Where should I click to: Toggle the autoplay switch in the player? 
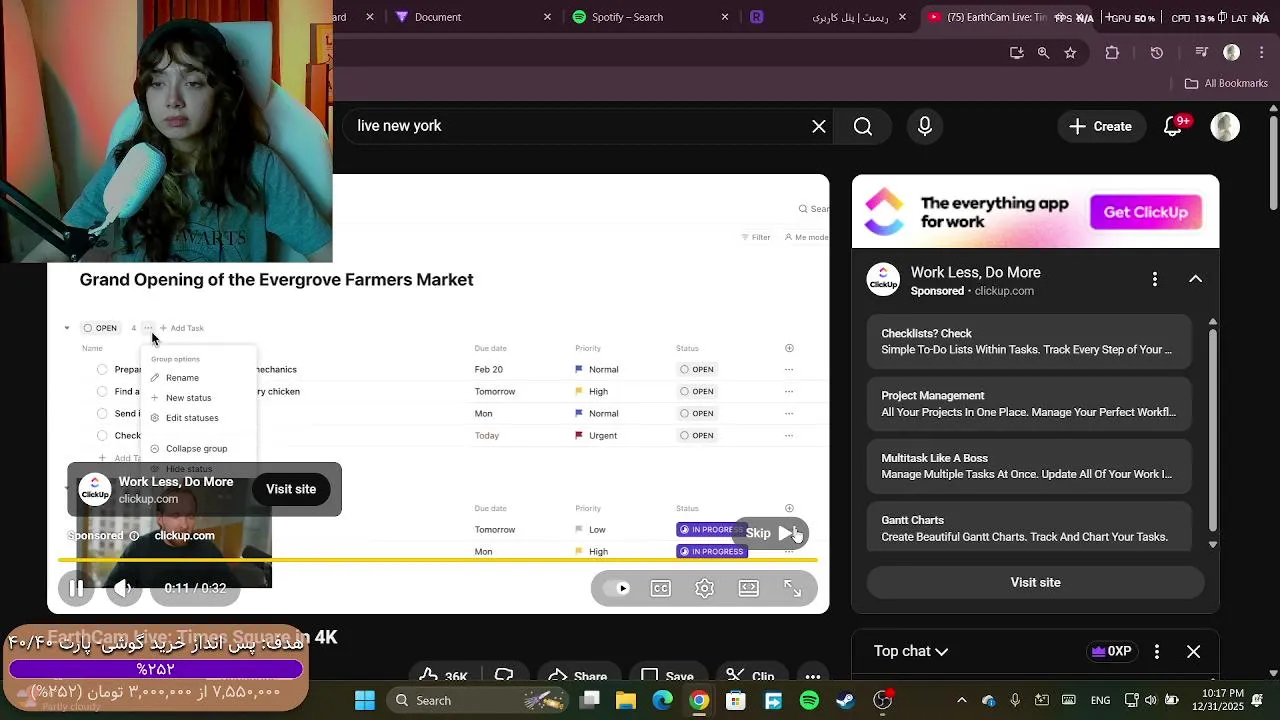tap(618, 588)
